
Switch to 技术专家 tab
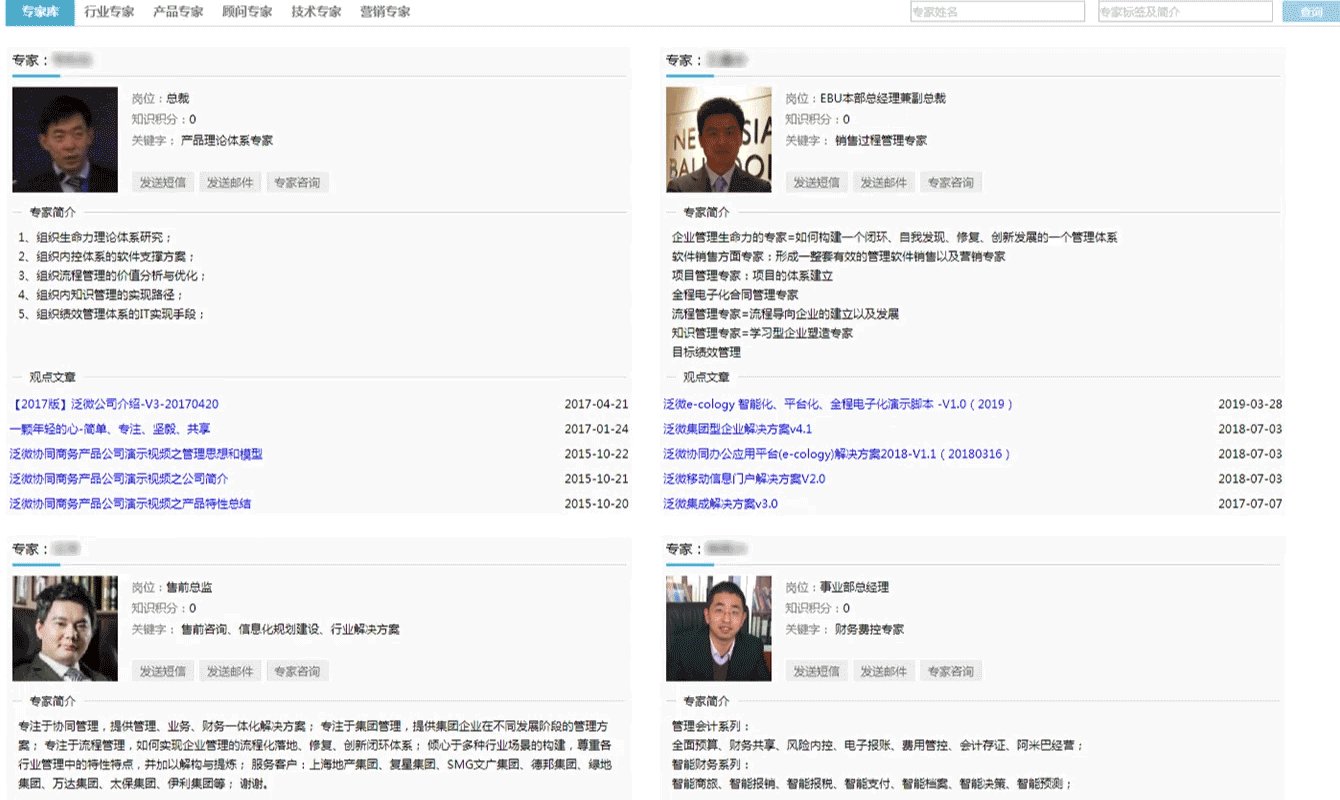click(316, 12)
